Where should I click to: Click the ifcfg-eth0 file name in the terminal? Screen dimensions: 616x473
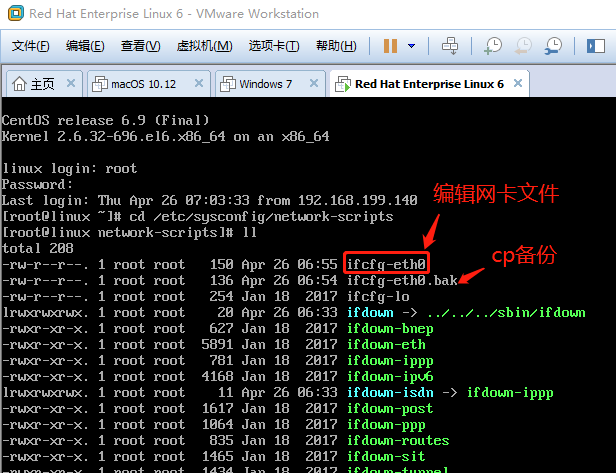click(386, 264)
